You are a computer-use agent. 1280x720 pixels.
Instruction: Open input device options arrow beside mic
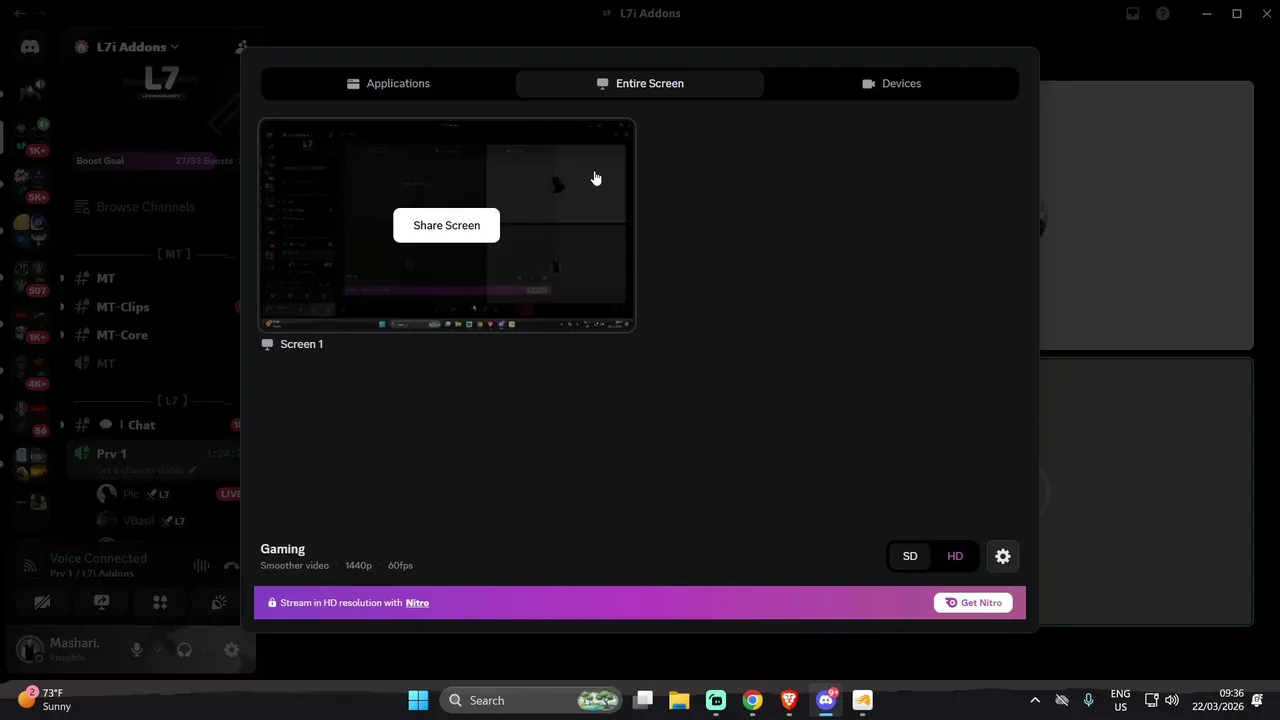157,650
